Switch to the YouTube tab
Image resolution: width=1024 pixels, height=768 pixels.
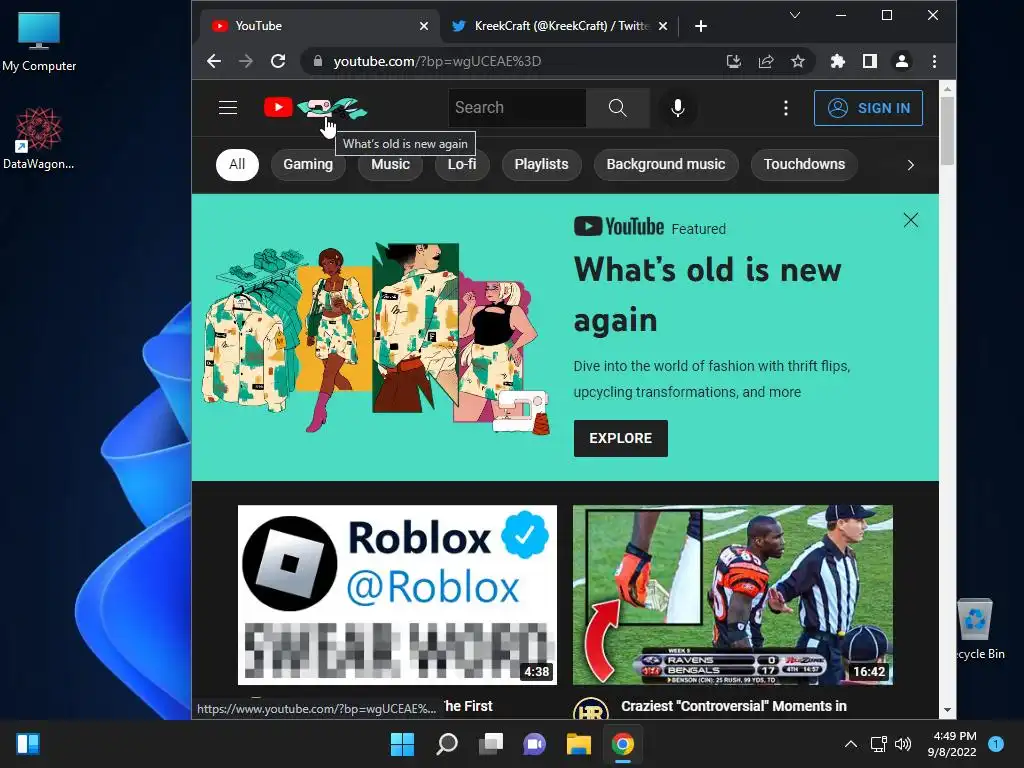318,26
